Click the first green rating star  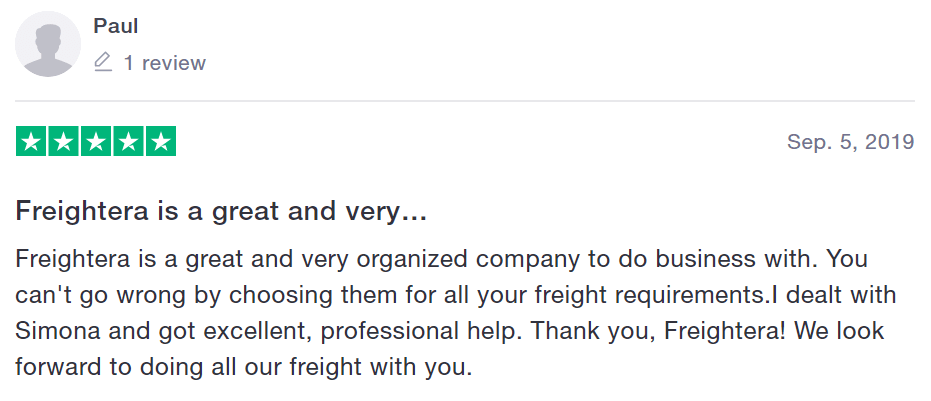point(31,141)
